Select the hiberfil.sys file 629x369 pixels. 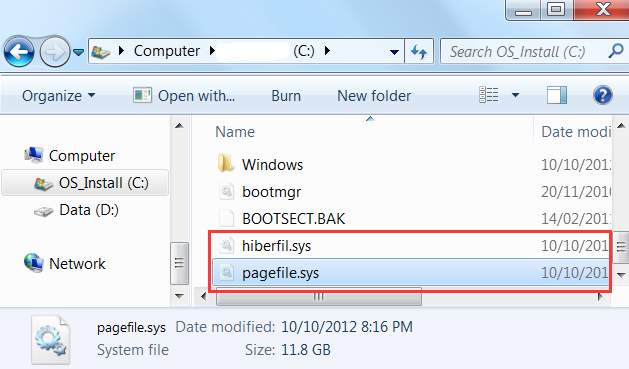277,246
